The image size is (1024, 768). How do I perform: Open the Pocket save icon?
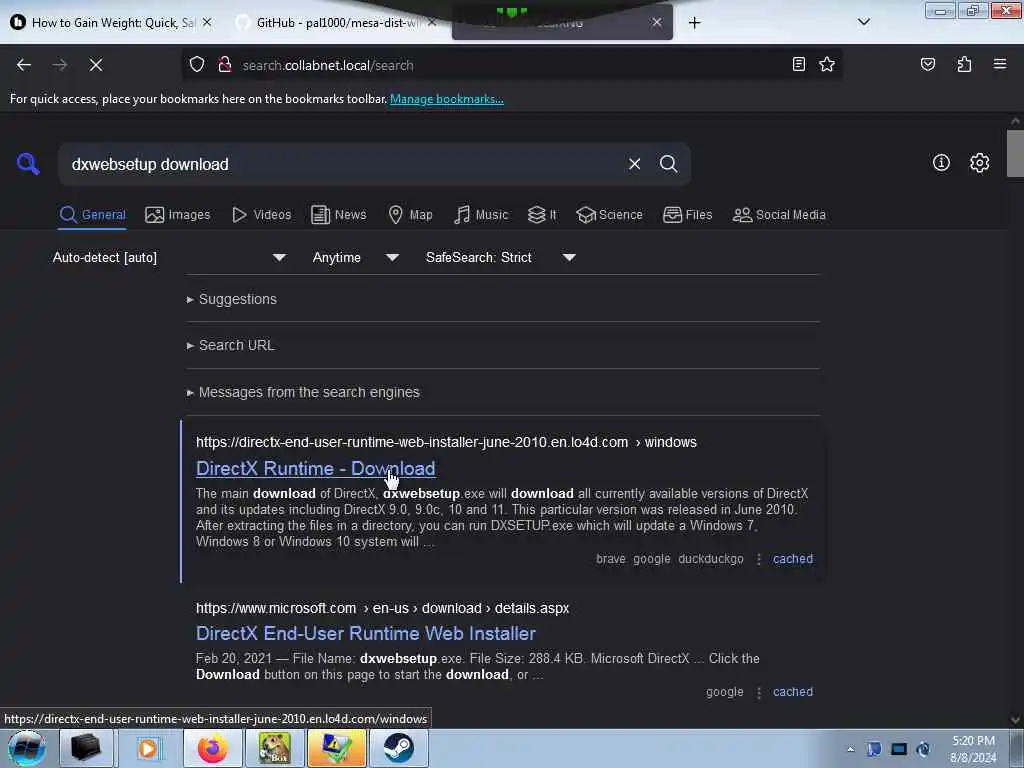pos(927,65)
